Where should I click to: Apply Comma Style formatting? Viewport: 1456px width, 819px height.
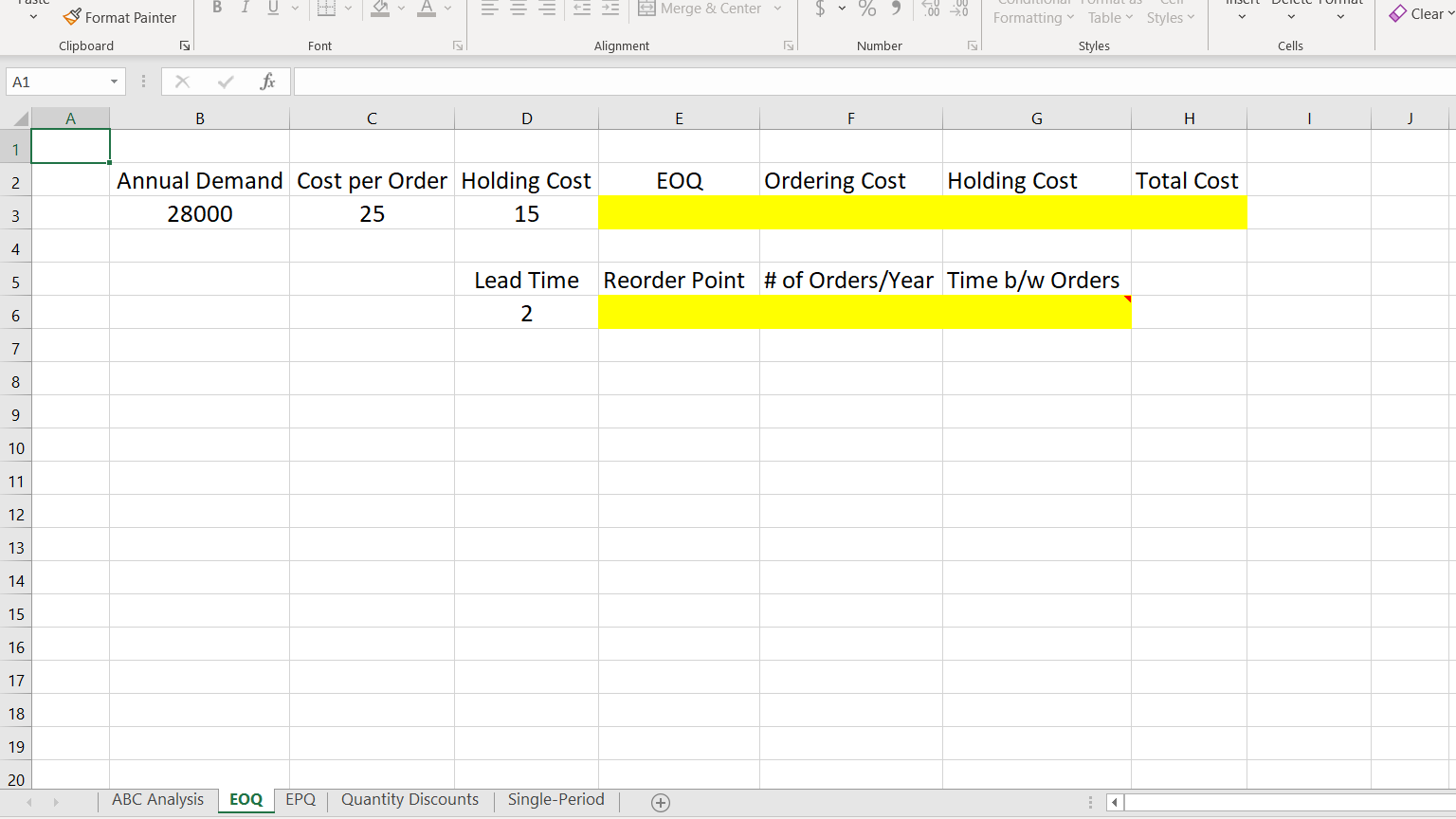click(896, 10)
